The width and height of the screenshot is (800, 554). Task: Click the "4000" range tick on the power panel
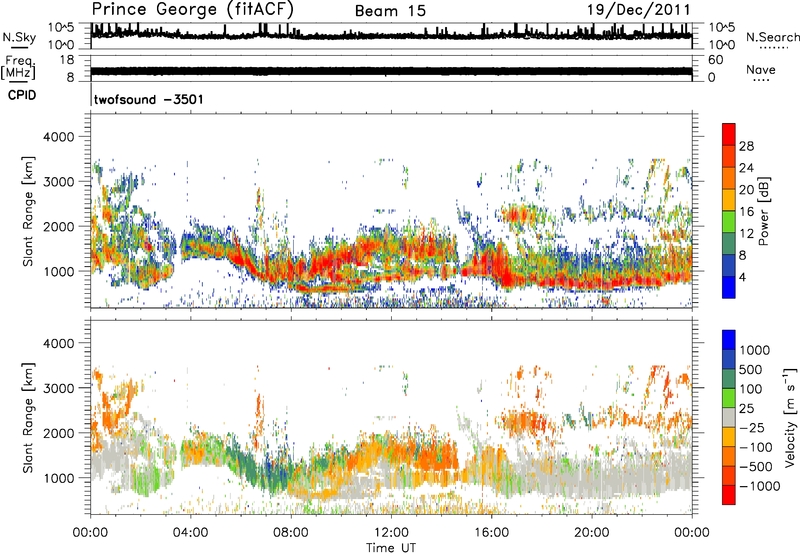59,137
